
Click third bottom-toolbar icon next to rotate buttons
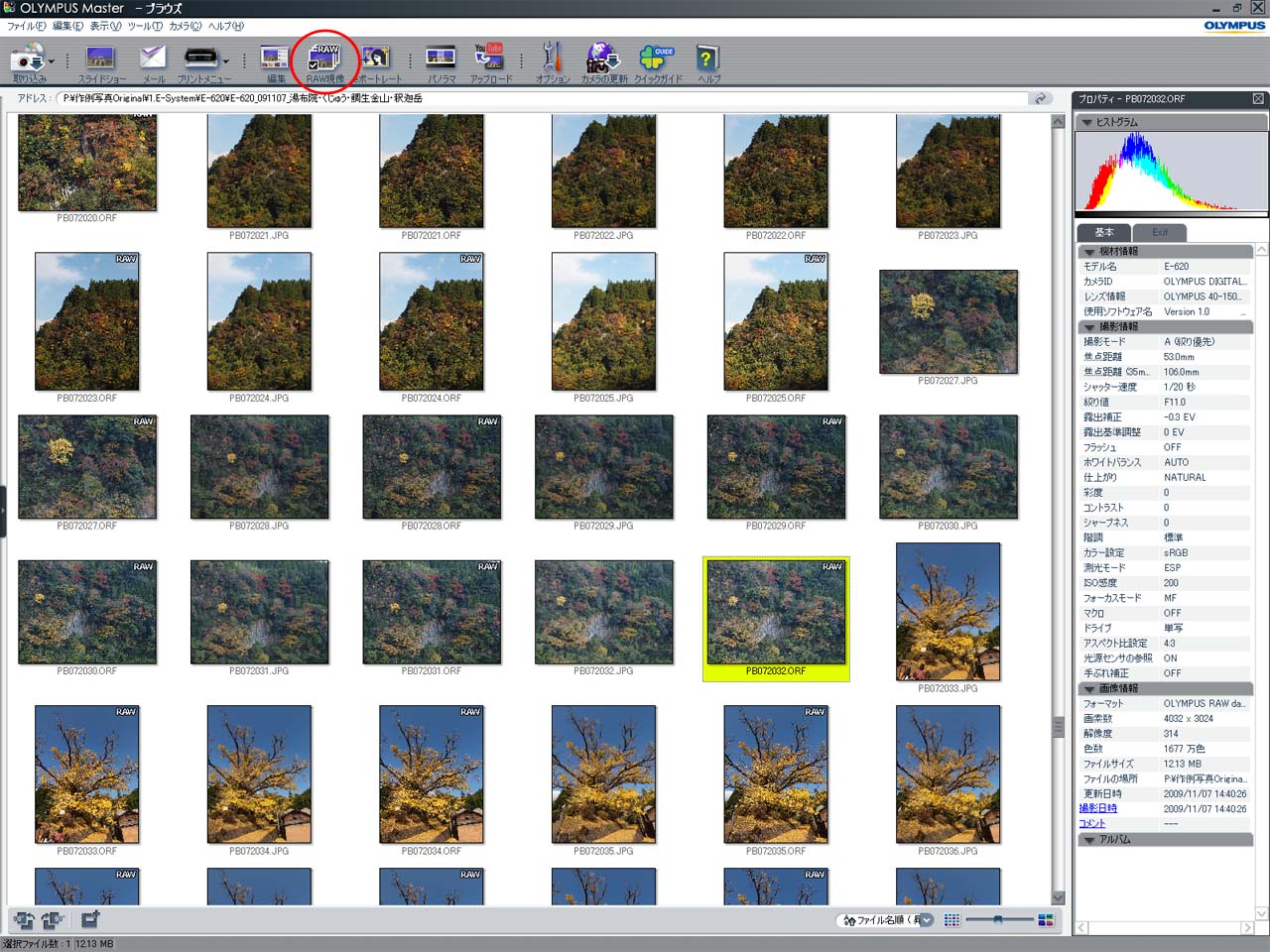click(x=90, y=919)
